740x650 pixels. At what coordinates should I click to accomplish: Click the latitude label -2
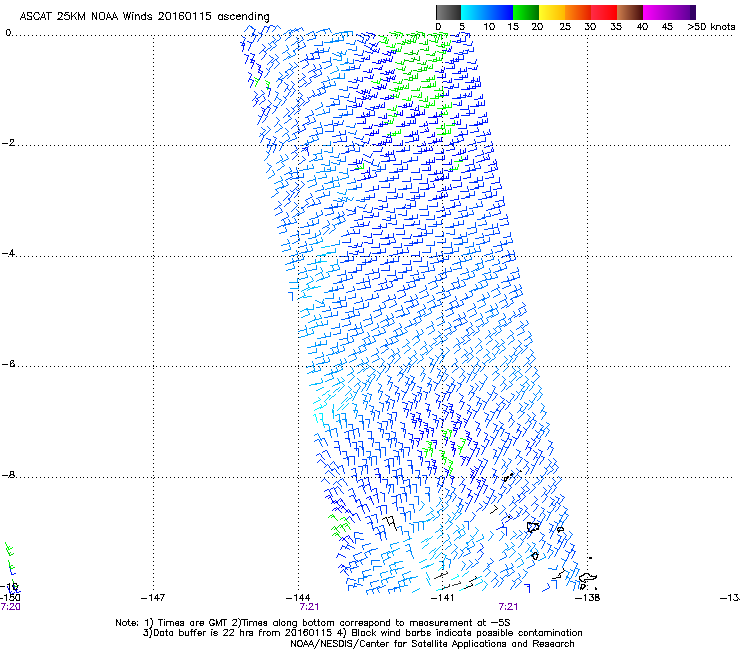[x=8, y=143]
